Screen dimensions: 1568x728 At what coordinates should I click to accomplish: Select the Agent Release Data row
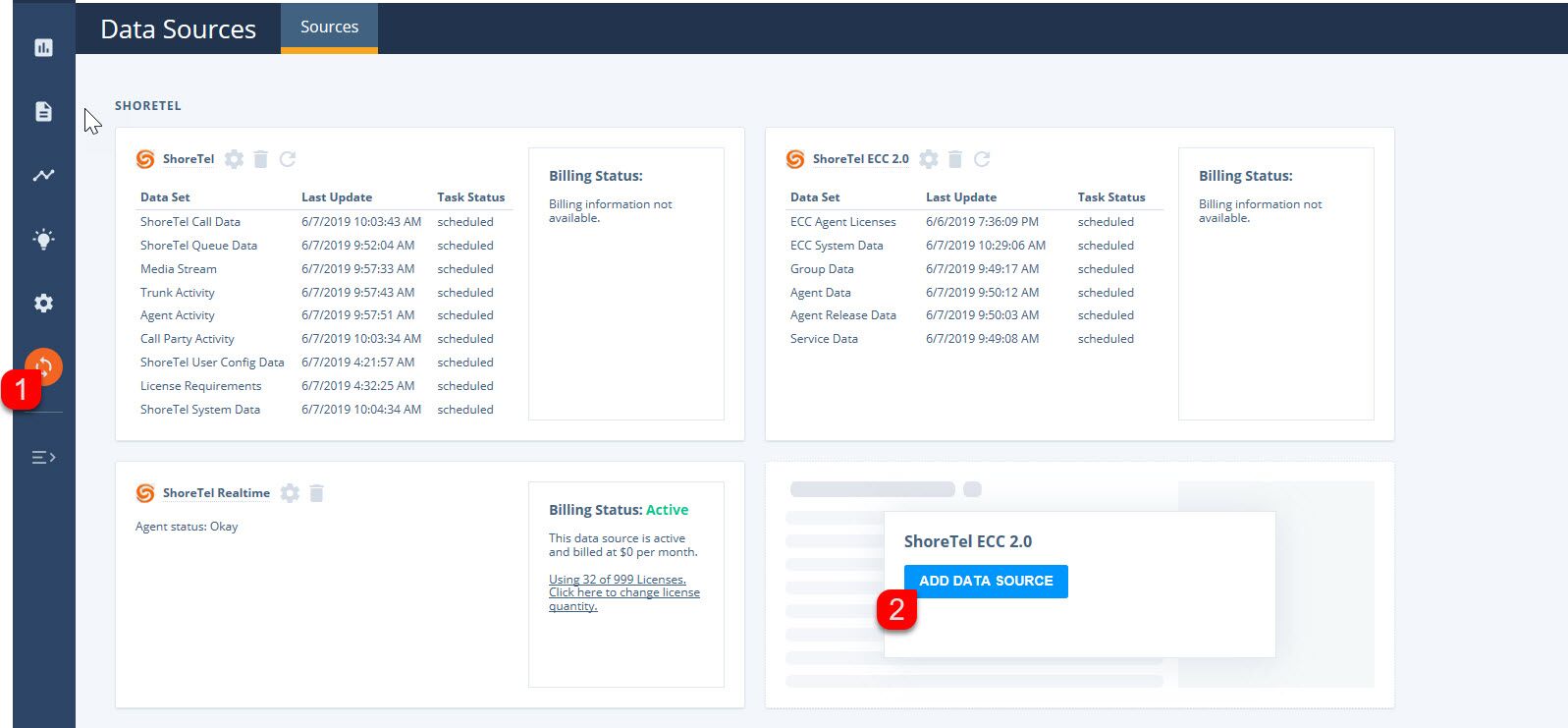pyautogui.click(x=975, y=315)
